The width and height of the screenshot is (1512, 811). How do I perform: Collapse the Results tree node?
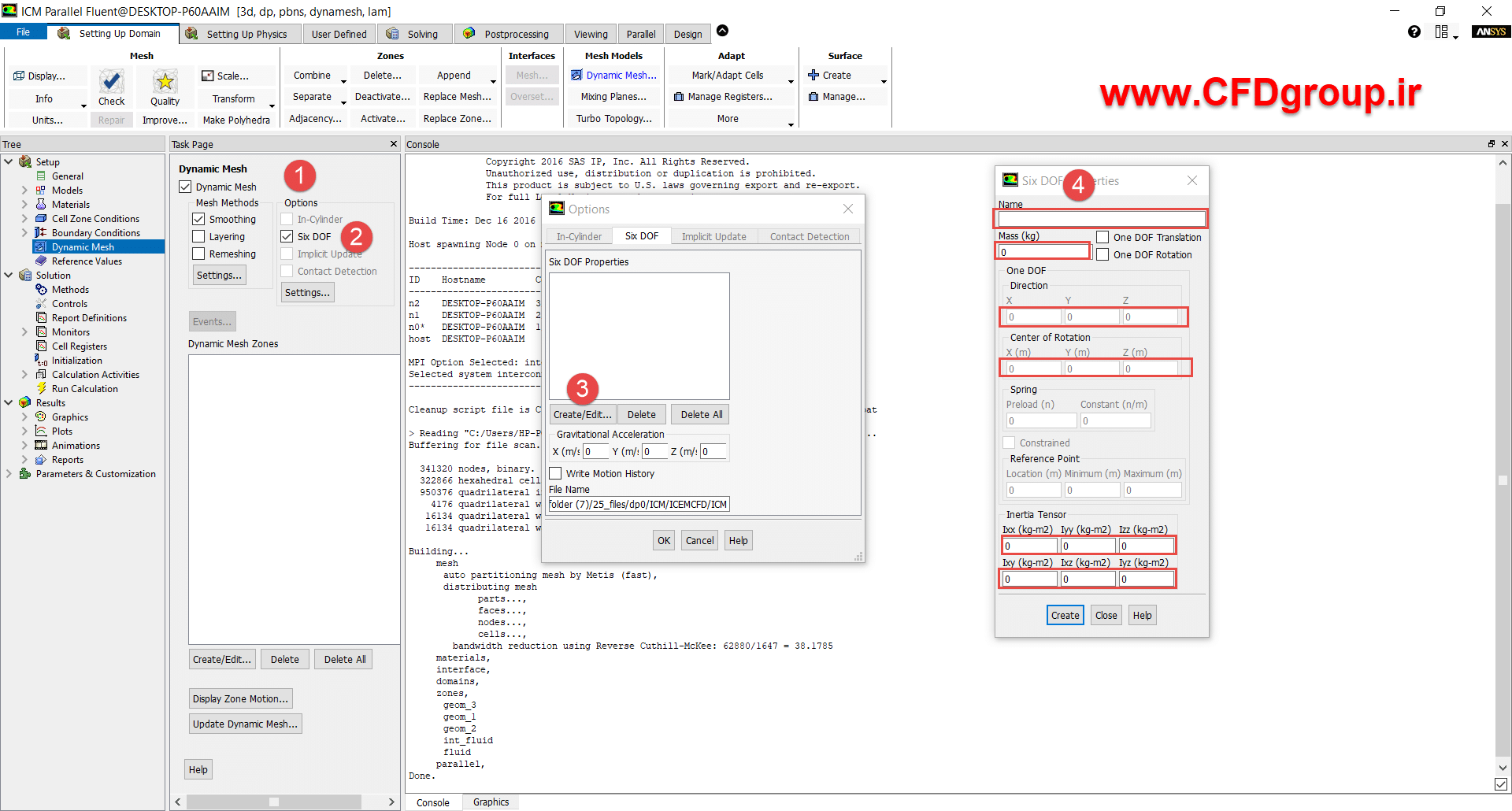point(9,403)
